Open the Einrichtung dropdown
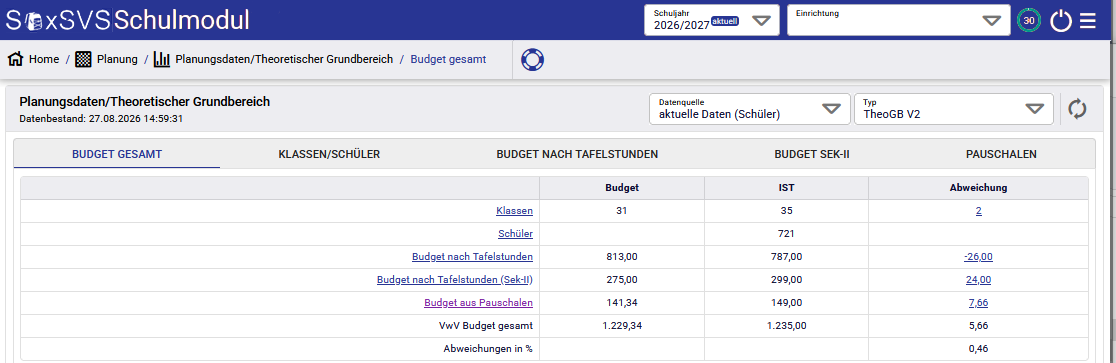This screenshot has height=363, width=1116. point(898,20)
